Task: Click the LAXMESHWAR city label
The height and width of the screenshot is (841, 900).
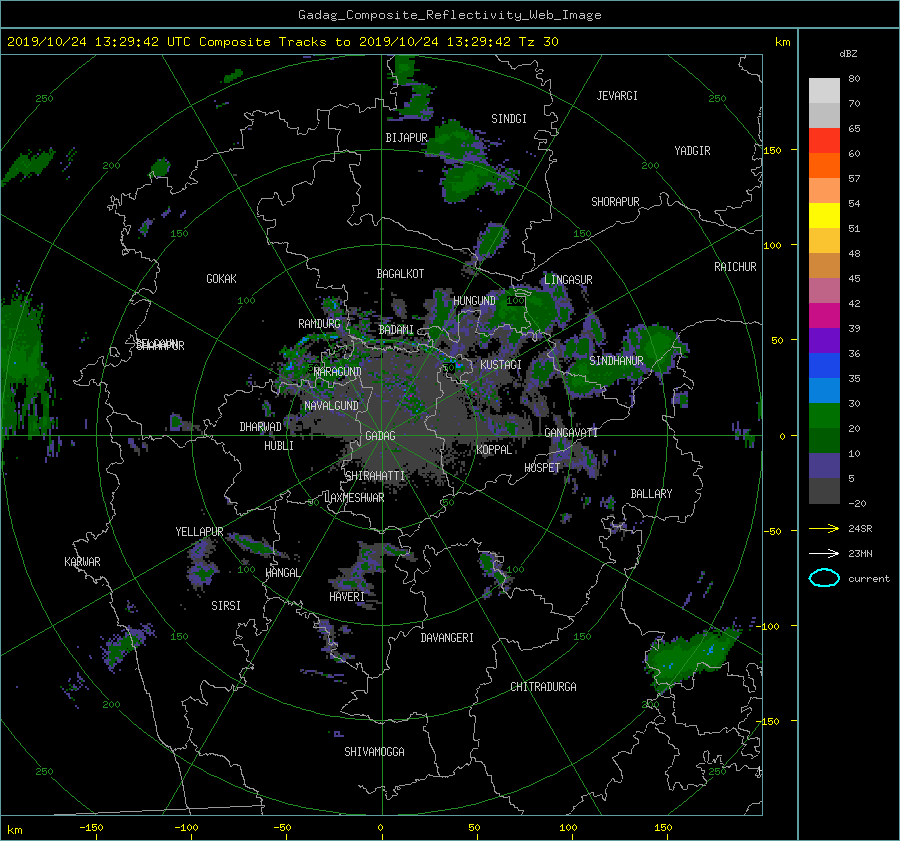Action: coord(354,498)
